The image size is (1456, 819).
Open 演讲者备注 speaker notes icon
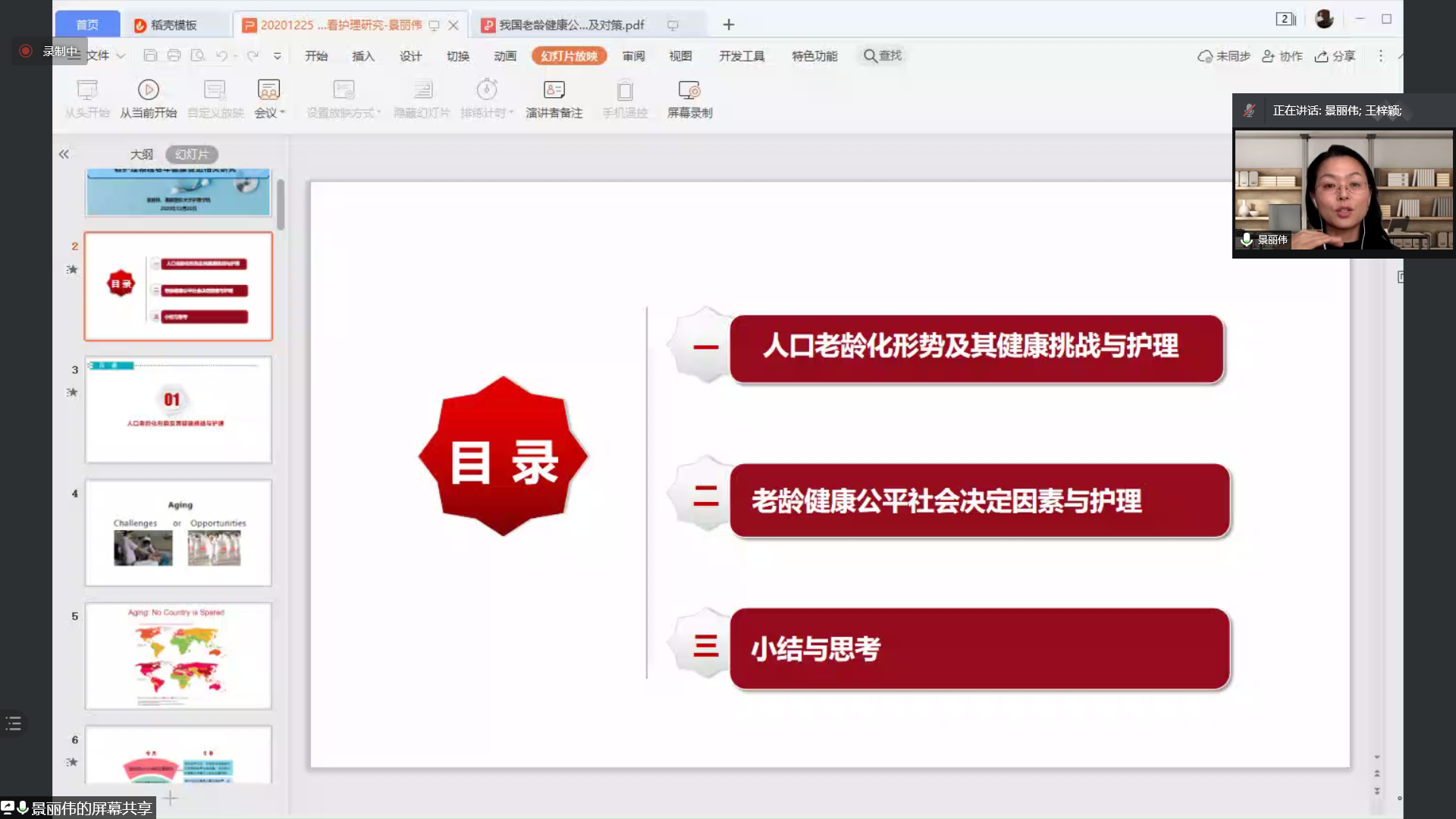pyautogui.click(x=554, y=90)
